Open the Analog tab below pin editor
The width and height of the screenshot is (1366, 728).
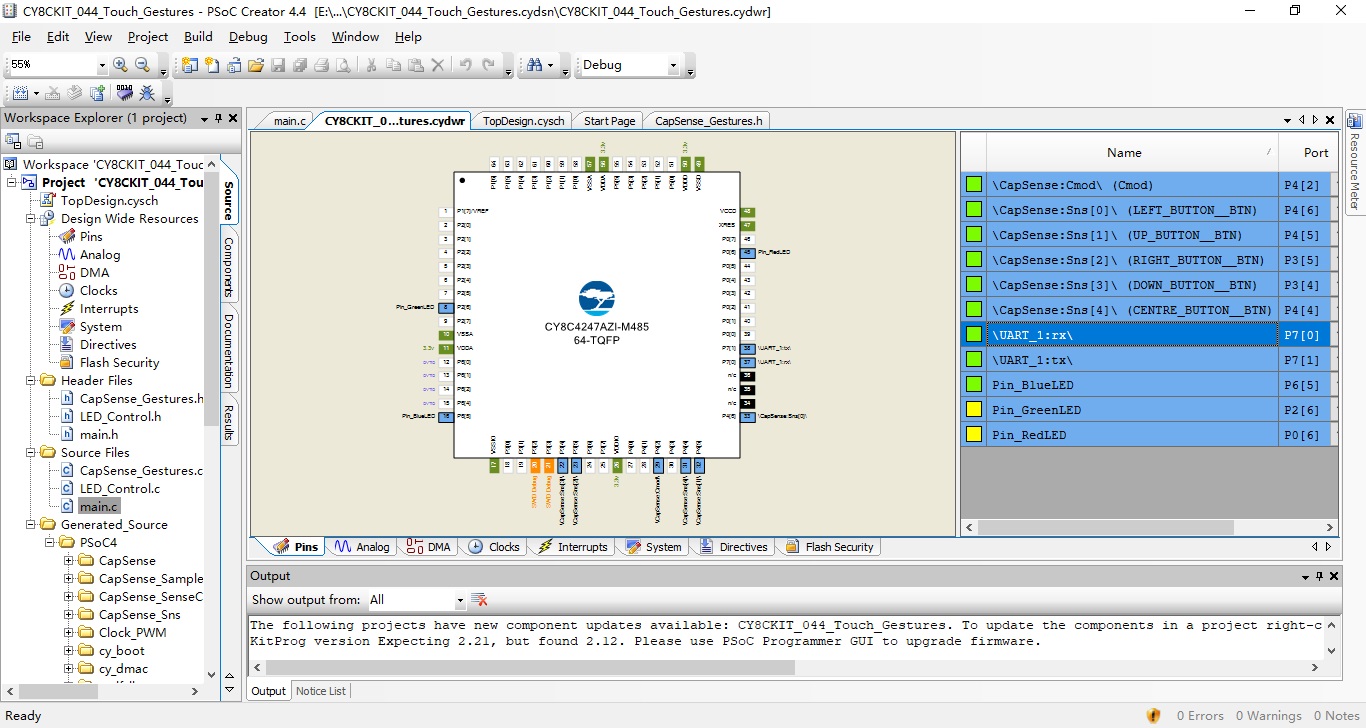click(362, 547)
